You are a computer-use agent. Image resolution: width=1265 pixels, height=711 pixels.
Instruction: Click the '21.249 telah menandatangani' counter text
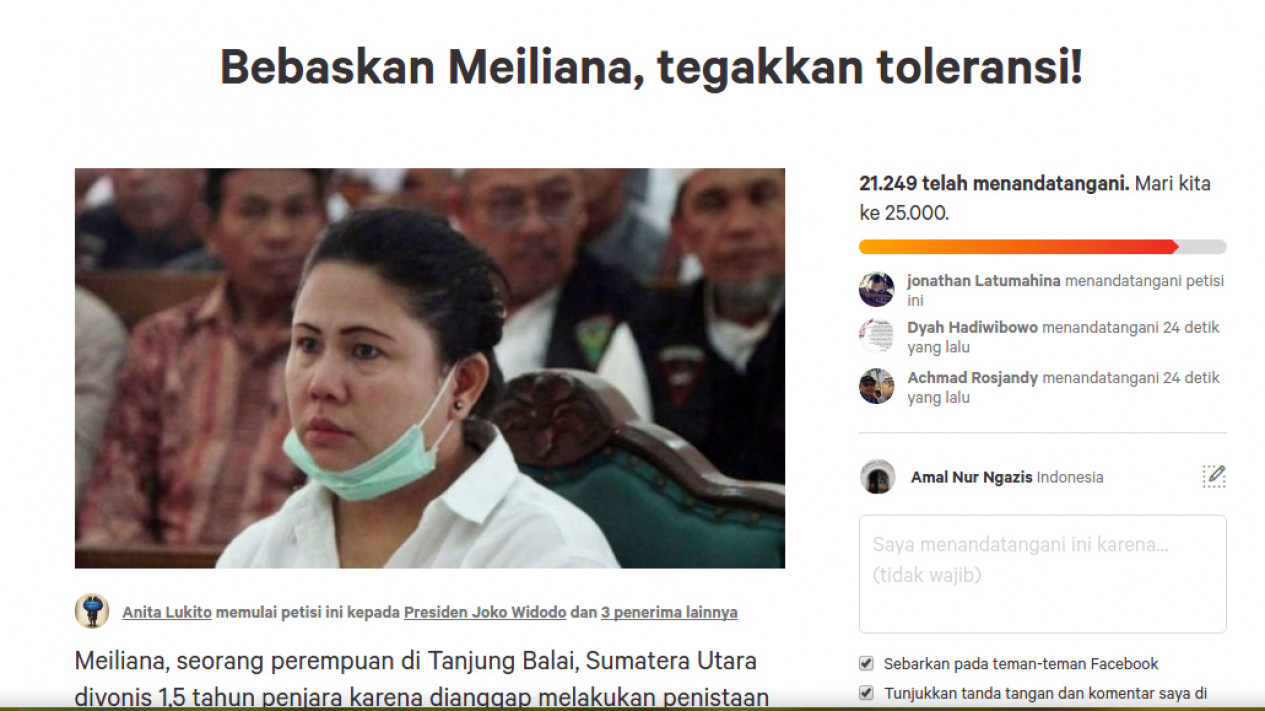coord(994,184)
